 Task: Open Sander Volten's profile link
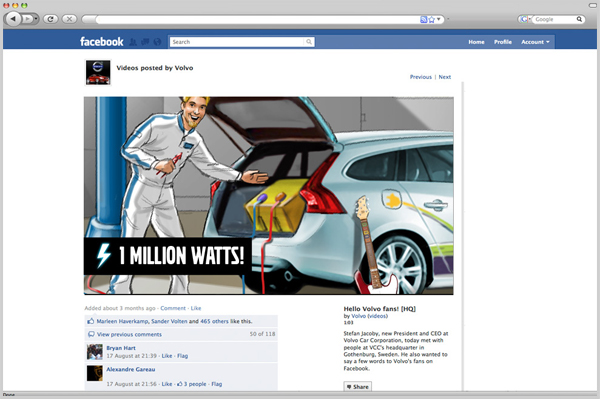point(169,321)
